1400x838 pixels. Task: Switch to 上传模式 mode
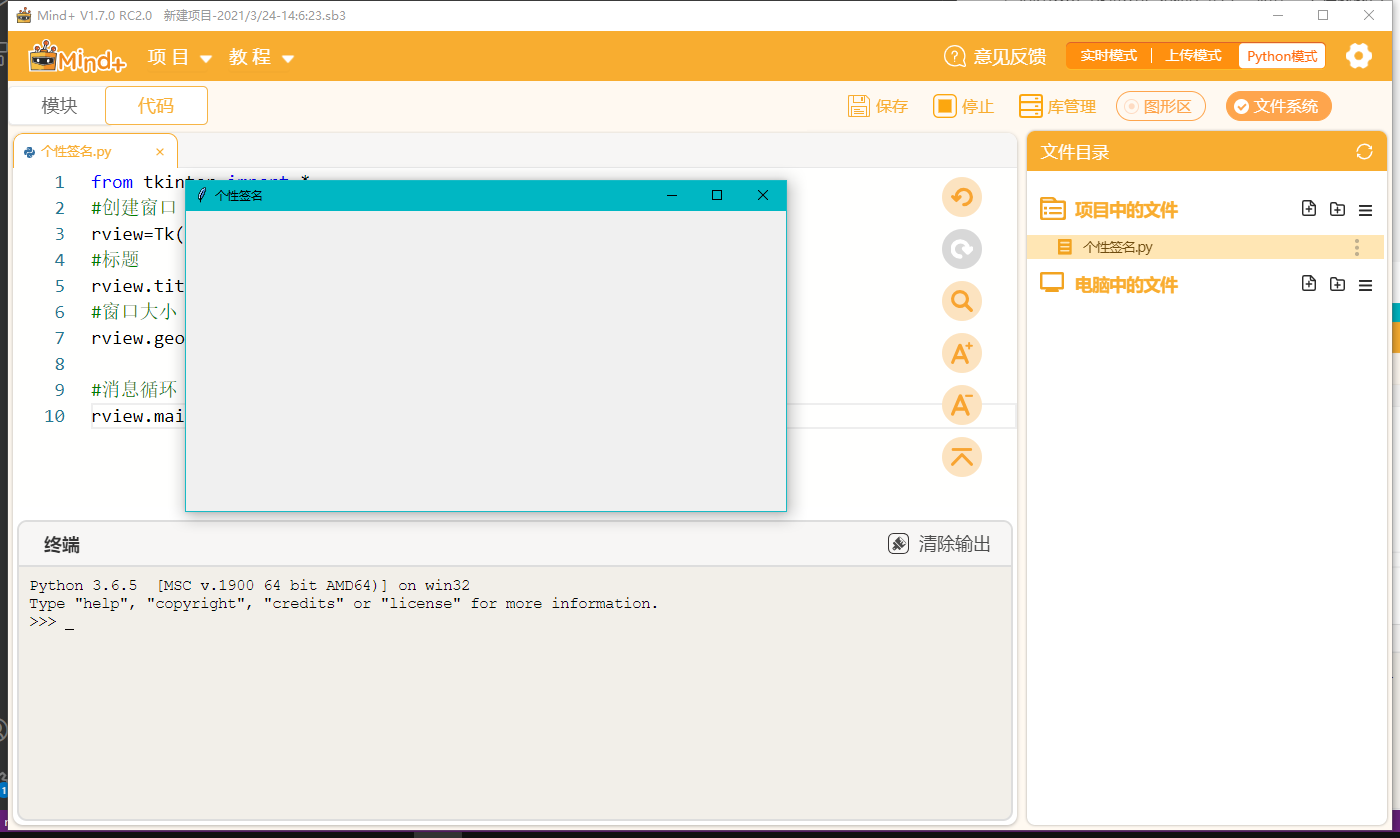(x=1193, y=56)
